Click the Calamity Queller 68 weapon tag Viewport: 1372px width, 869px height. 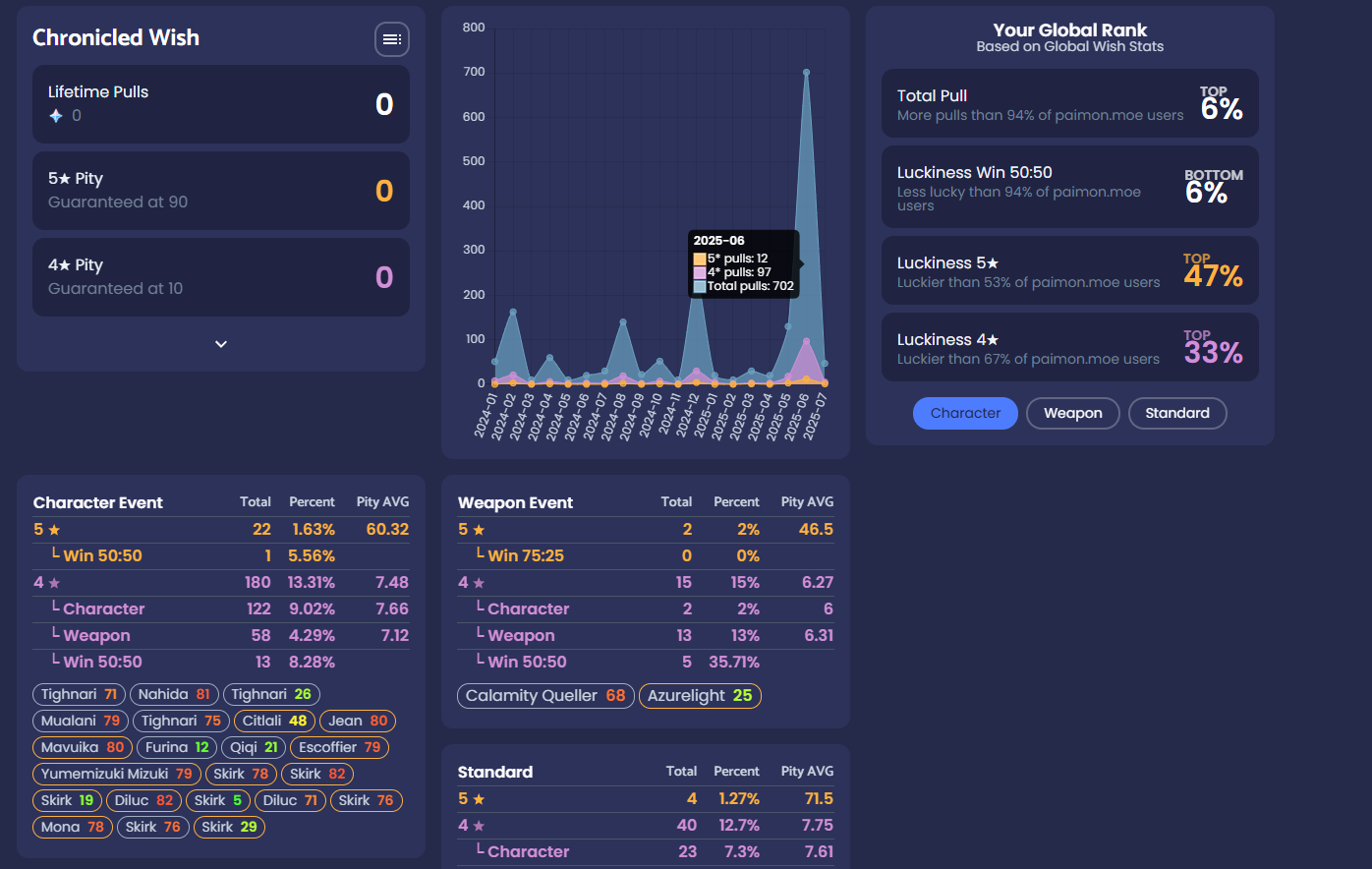[x=545, y=696]
